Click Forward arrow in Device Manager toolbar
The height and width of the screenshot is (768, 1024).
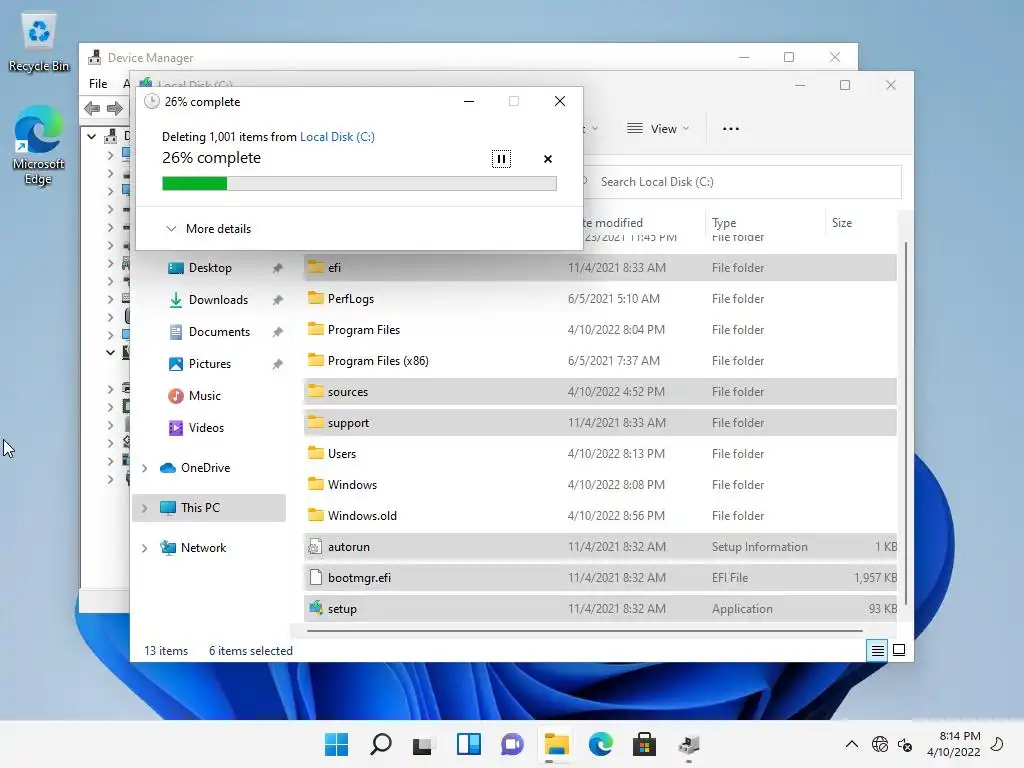point(115,108)
